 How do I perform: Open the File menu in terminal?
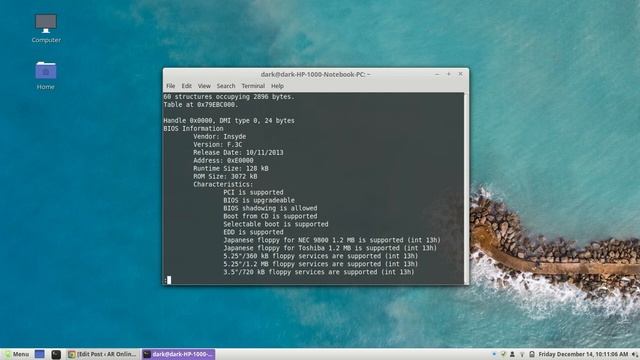coord(171,86)
